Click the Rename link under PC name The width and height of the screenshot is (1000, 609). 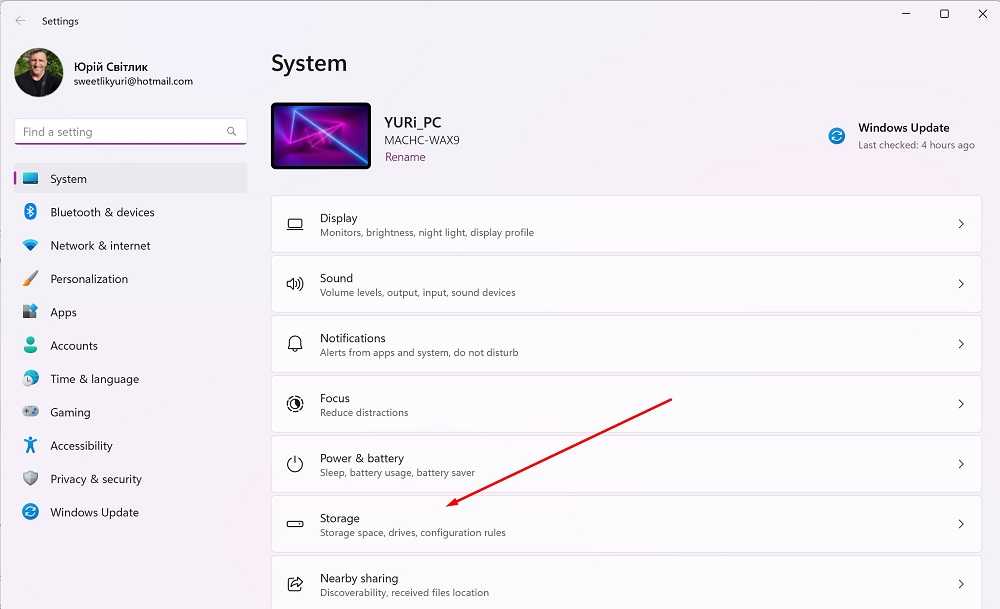click(x=405, y=157)
